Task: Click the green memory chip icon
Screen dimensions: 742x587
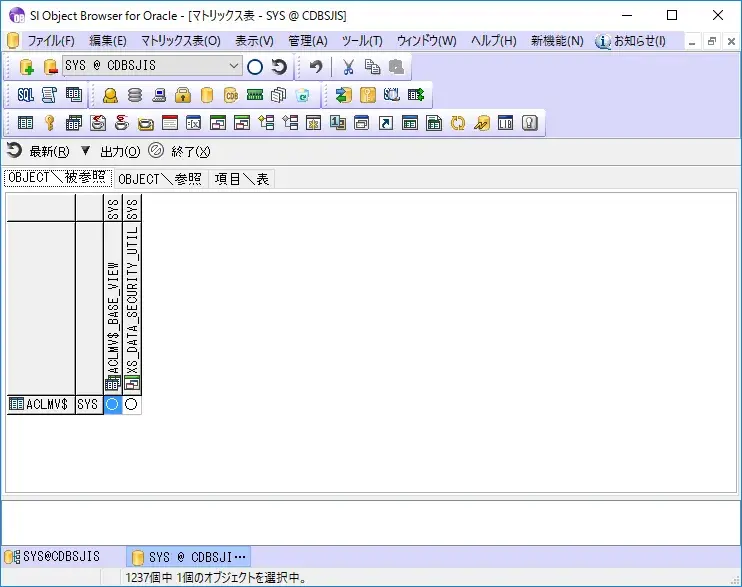Action: click(x=255, y=96)
